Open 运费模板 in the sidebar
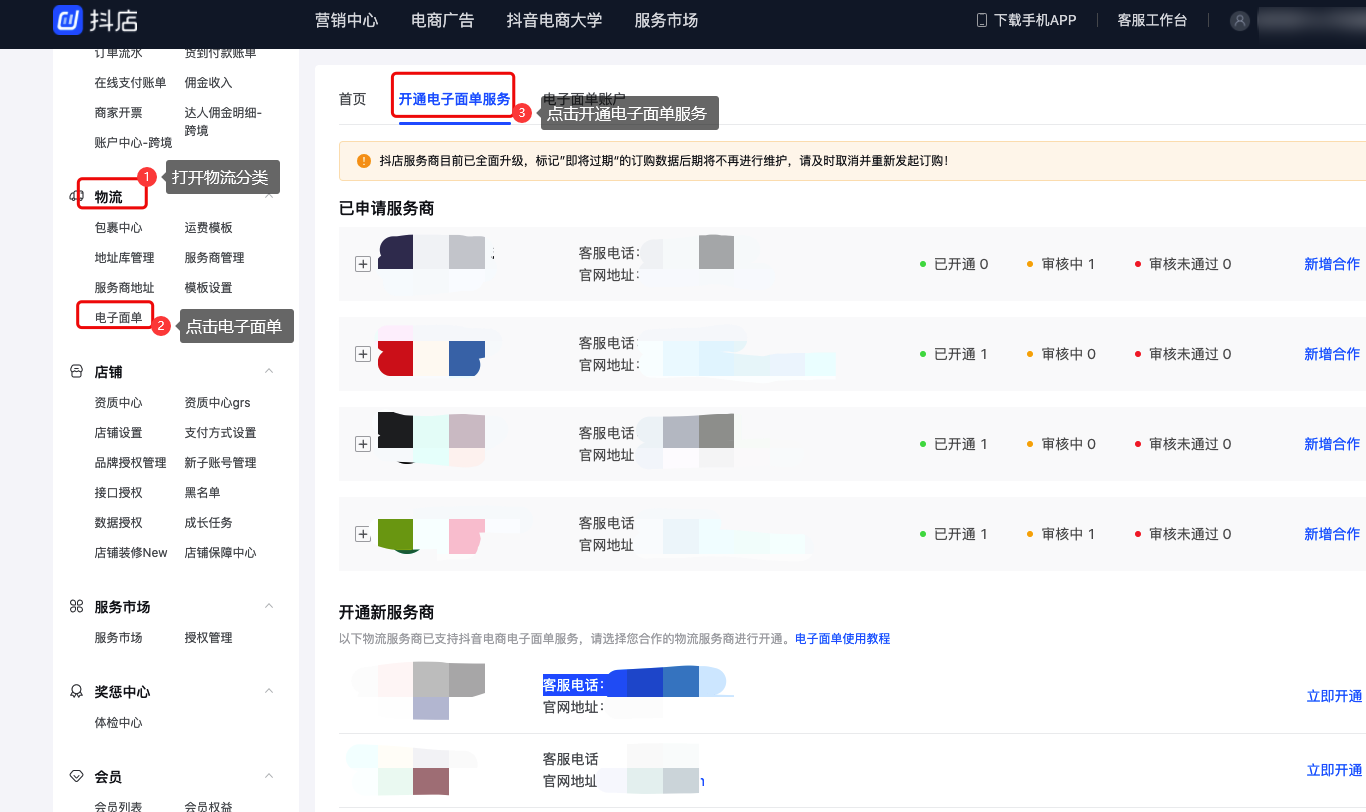 point(208,228)
